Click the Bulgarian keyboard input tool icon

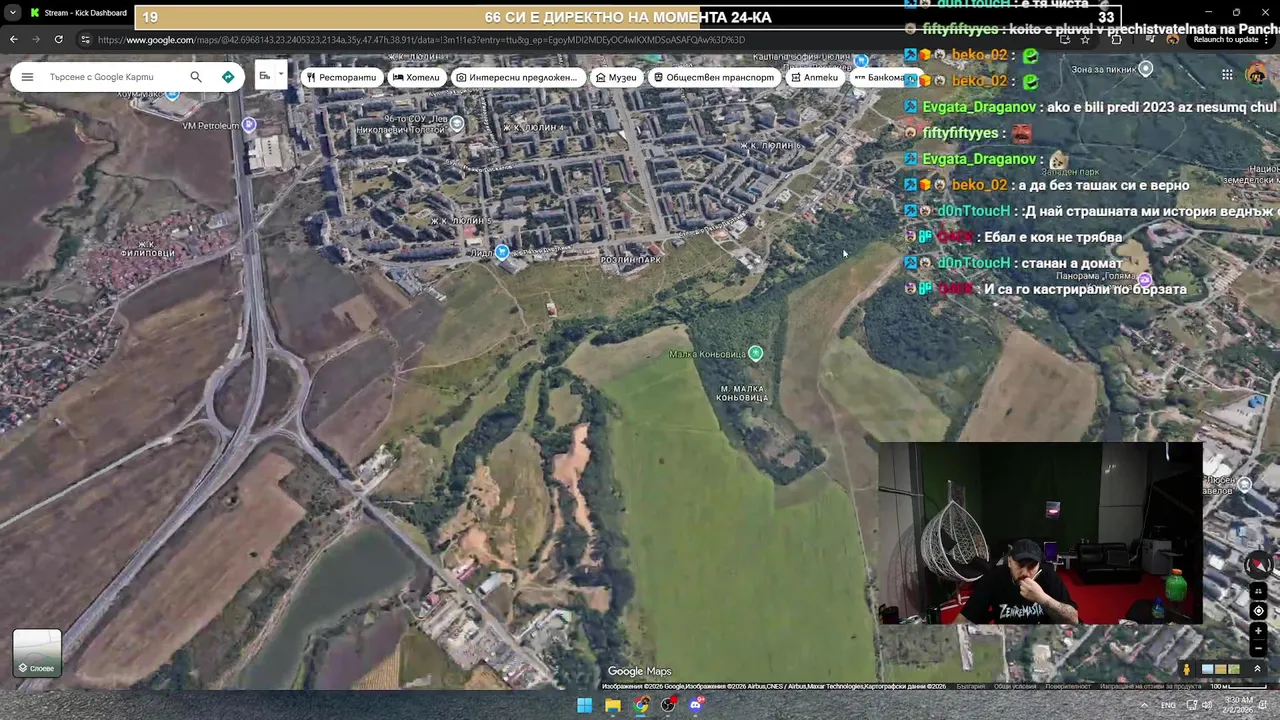(265, 76)
